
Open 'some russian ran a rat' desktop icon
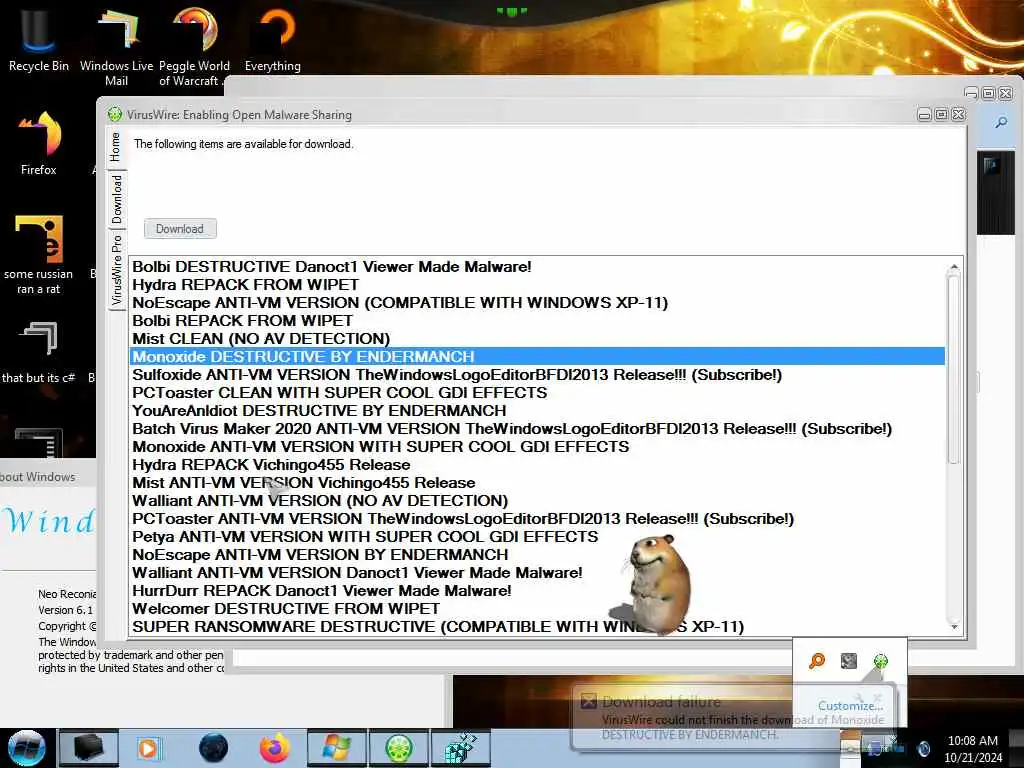(39, 255)
